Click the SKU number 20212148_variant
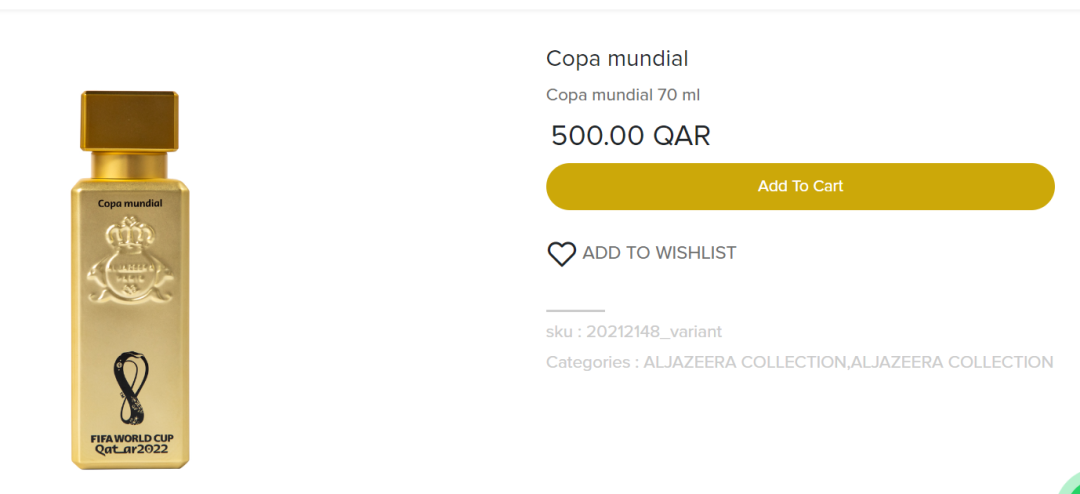The height and width of the screenshot is (494, 1080). (x=654, y=331)
